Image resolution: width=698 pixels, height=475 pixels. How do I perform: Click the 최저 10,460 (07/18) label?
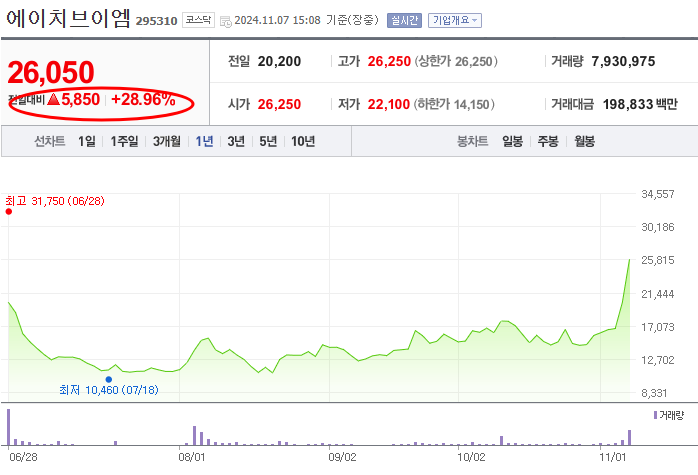(x=109, y=390)
